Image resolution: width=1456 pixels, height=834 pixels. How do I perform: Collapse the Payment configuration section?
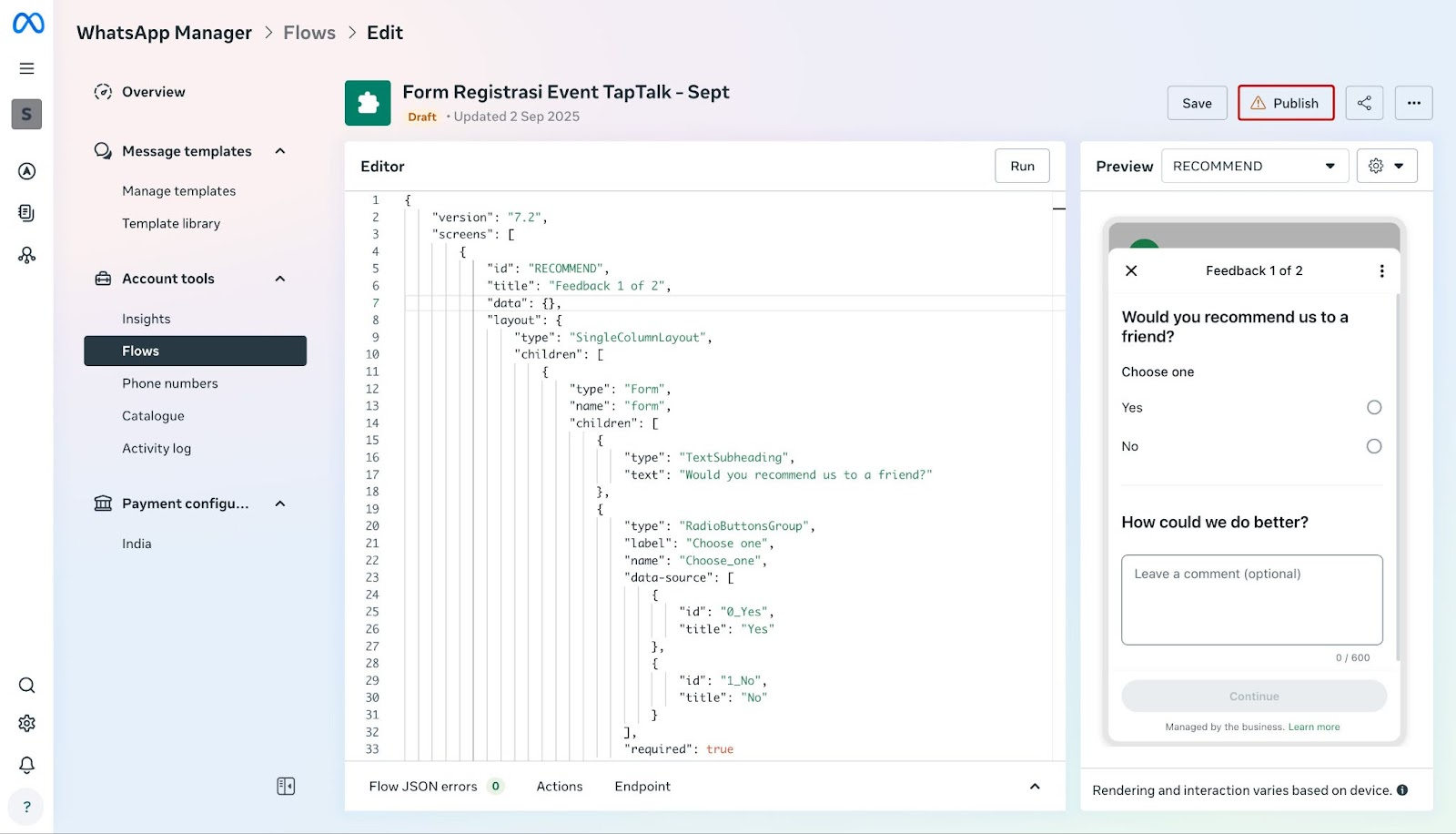pyautogui.click(x=280, y=503)
